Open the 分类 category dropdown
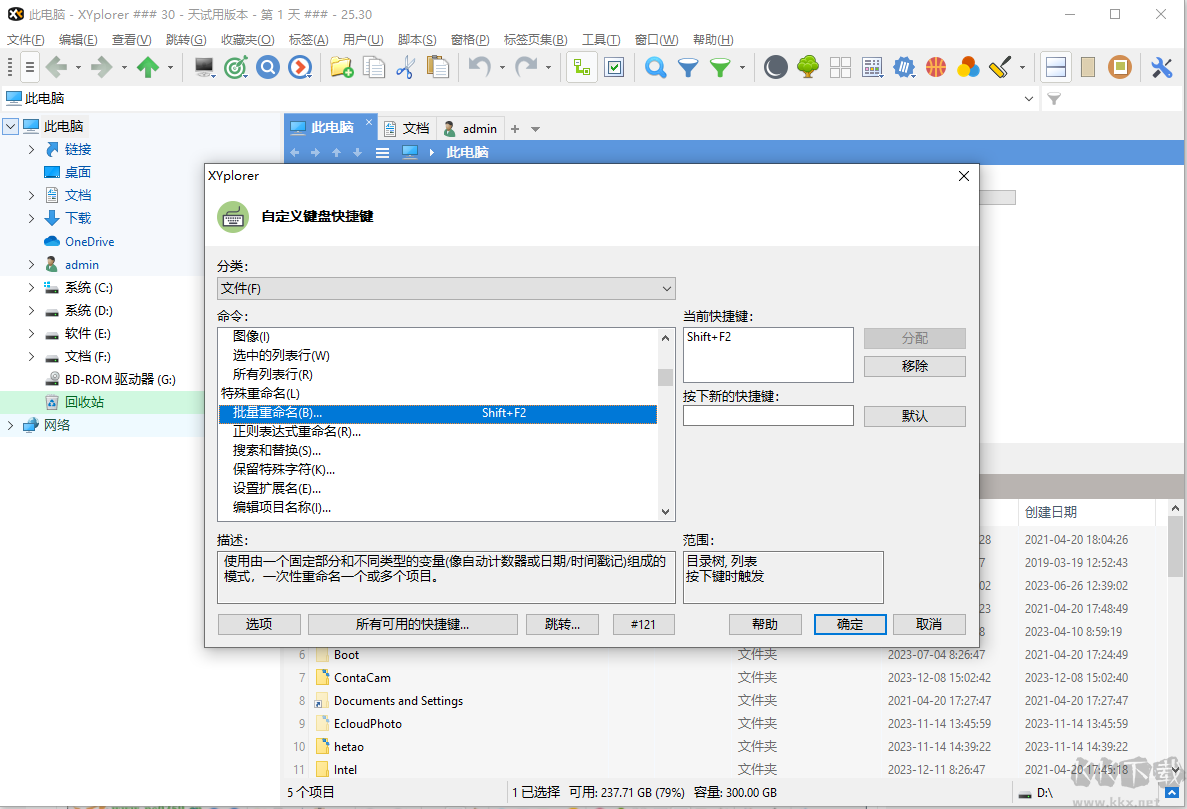This screenshot has height=809, width=1187. click(x=446, y=289)
